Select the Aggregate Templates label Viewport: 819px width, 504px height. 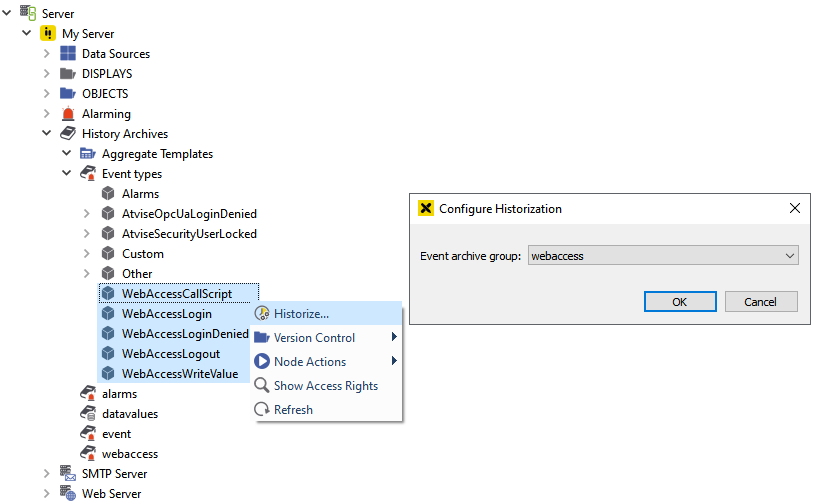coord(157,154)
